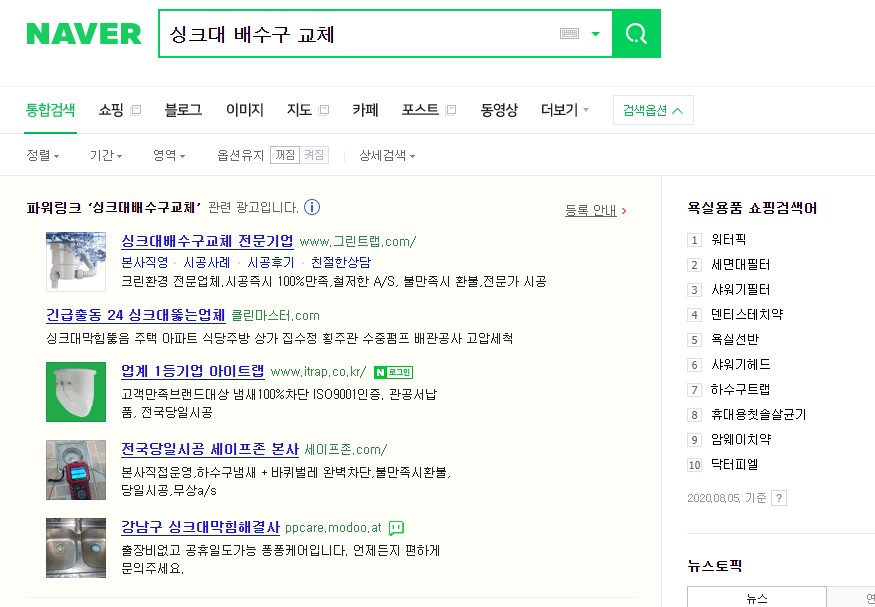Open 긴급출동 24 싱크대뚫는업체 link
Image resolution: width=875 pixels, height=607 pixels.
(136, 315)
